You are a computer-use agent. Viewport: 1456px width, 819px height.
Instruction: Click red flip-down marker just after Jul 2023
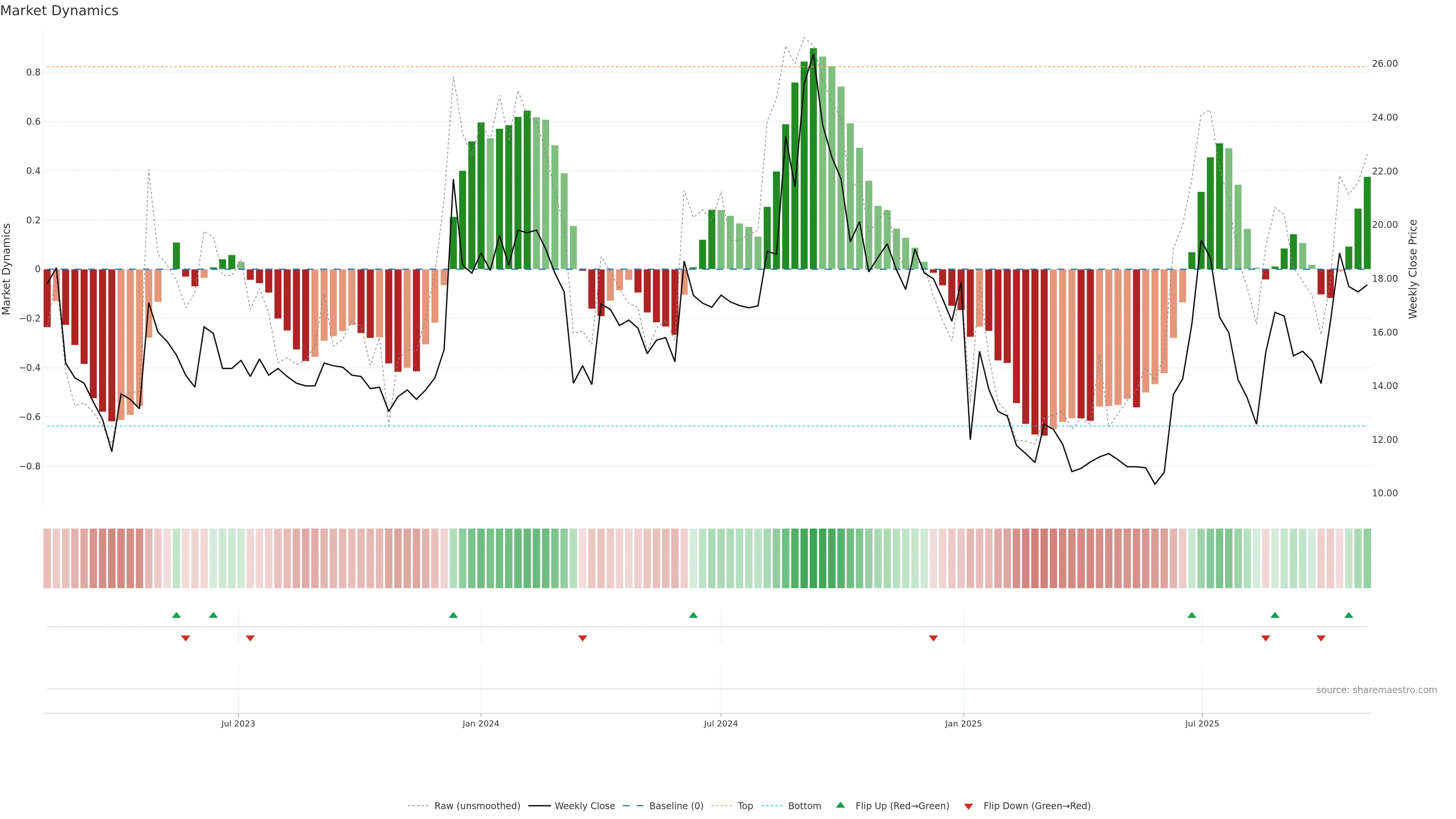[250, 638]
